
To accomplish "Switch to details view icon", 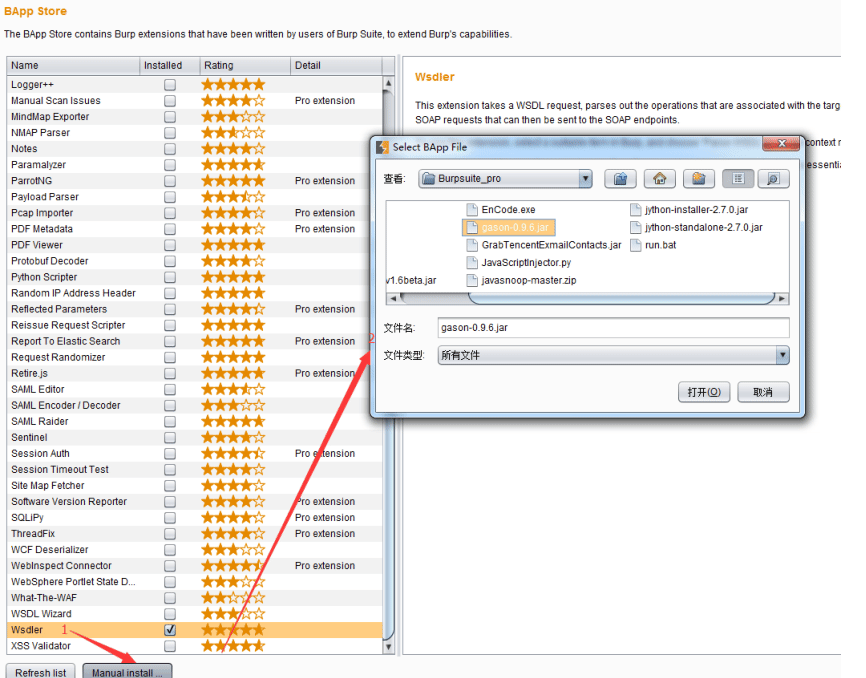I will click(x=773, y=178).
